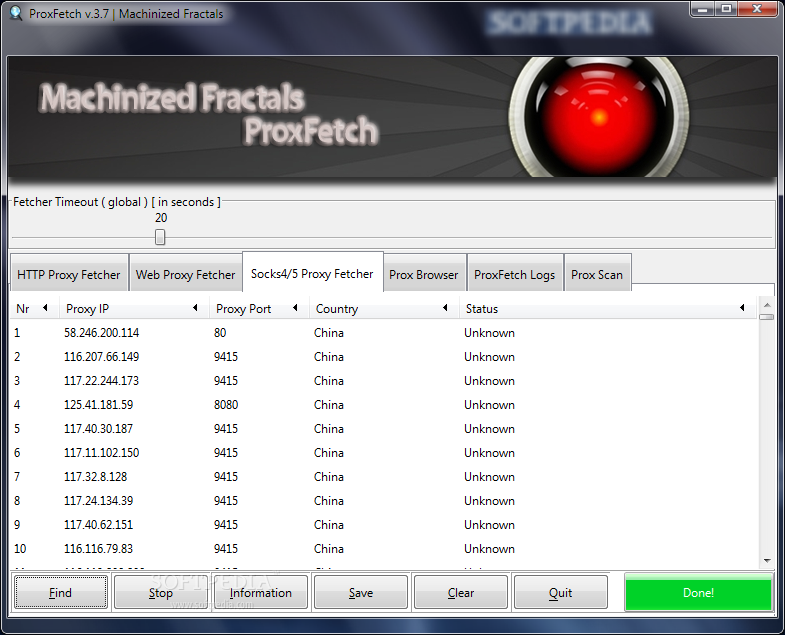Screen dimensions: 785x635
Task: Click Unknown status in row 5
Action: point(489,429)
